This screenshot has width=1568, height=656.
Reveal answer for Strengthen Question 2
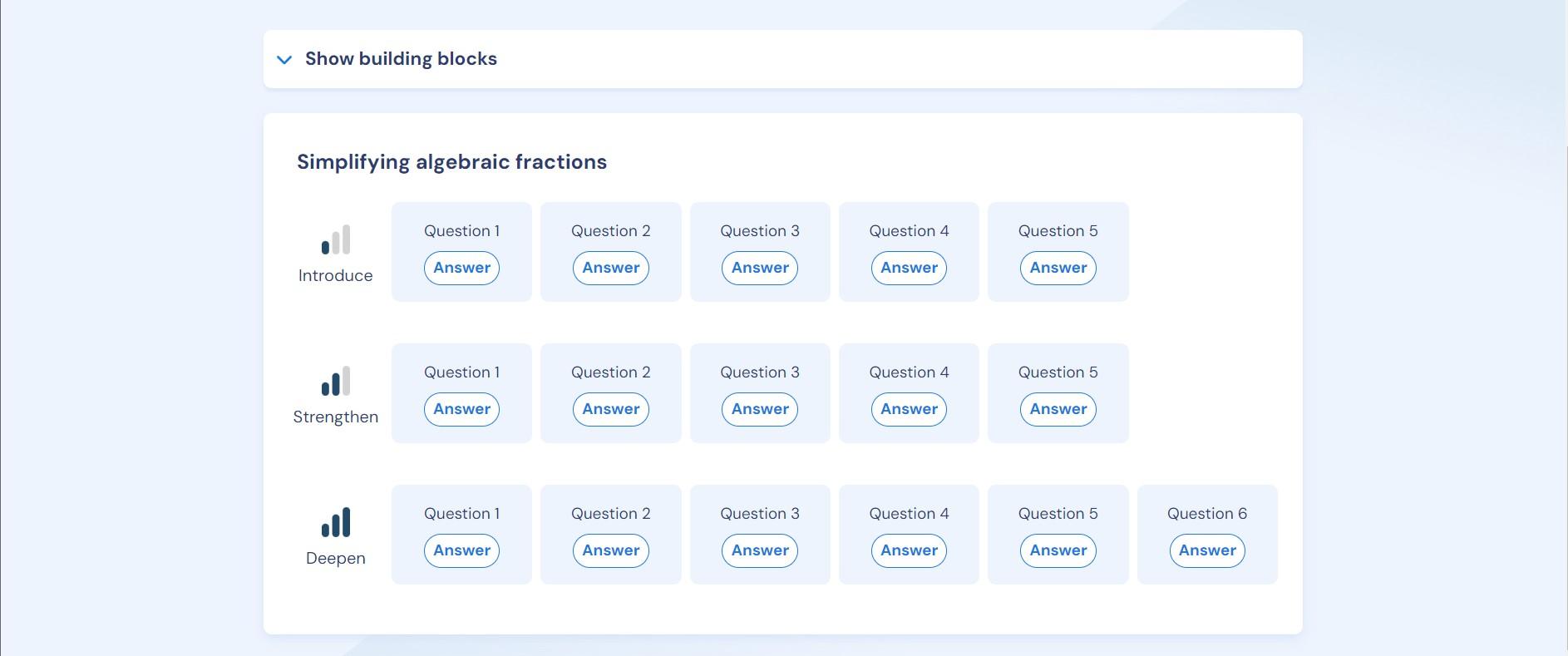tap(611, 409)
